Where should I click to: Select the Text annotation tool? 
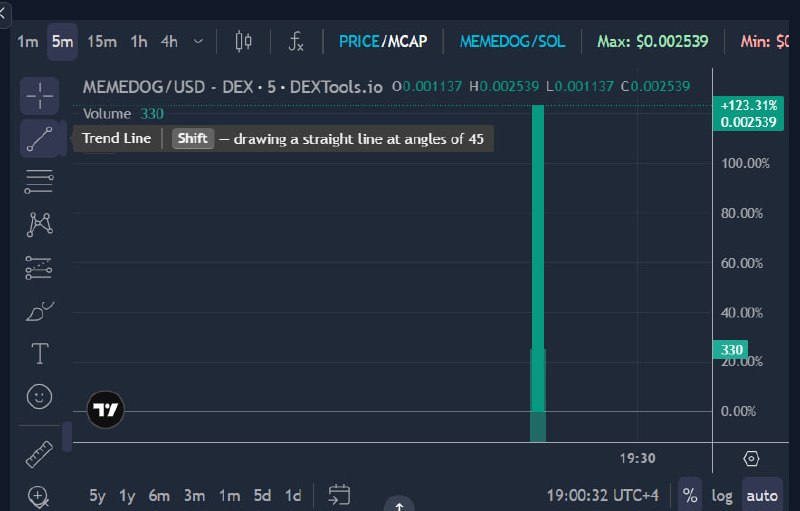tap(39, 353)
